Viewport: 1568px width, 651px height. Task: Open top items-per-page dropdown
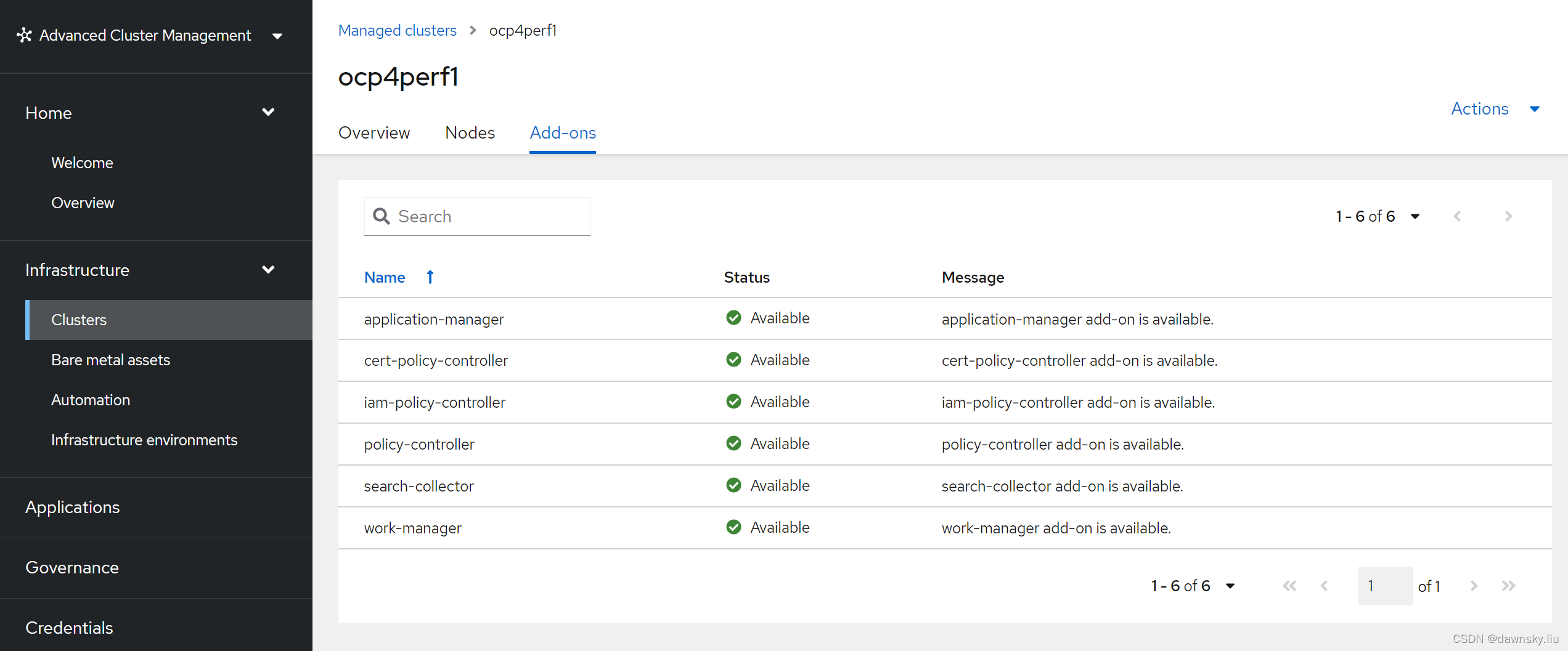click(x=1415, y=216)
